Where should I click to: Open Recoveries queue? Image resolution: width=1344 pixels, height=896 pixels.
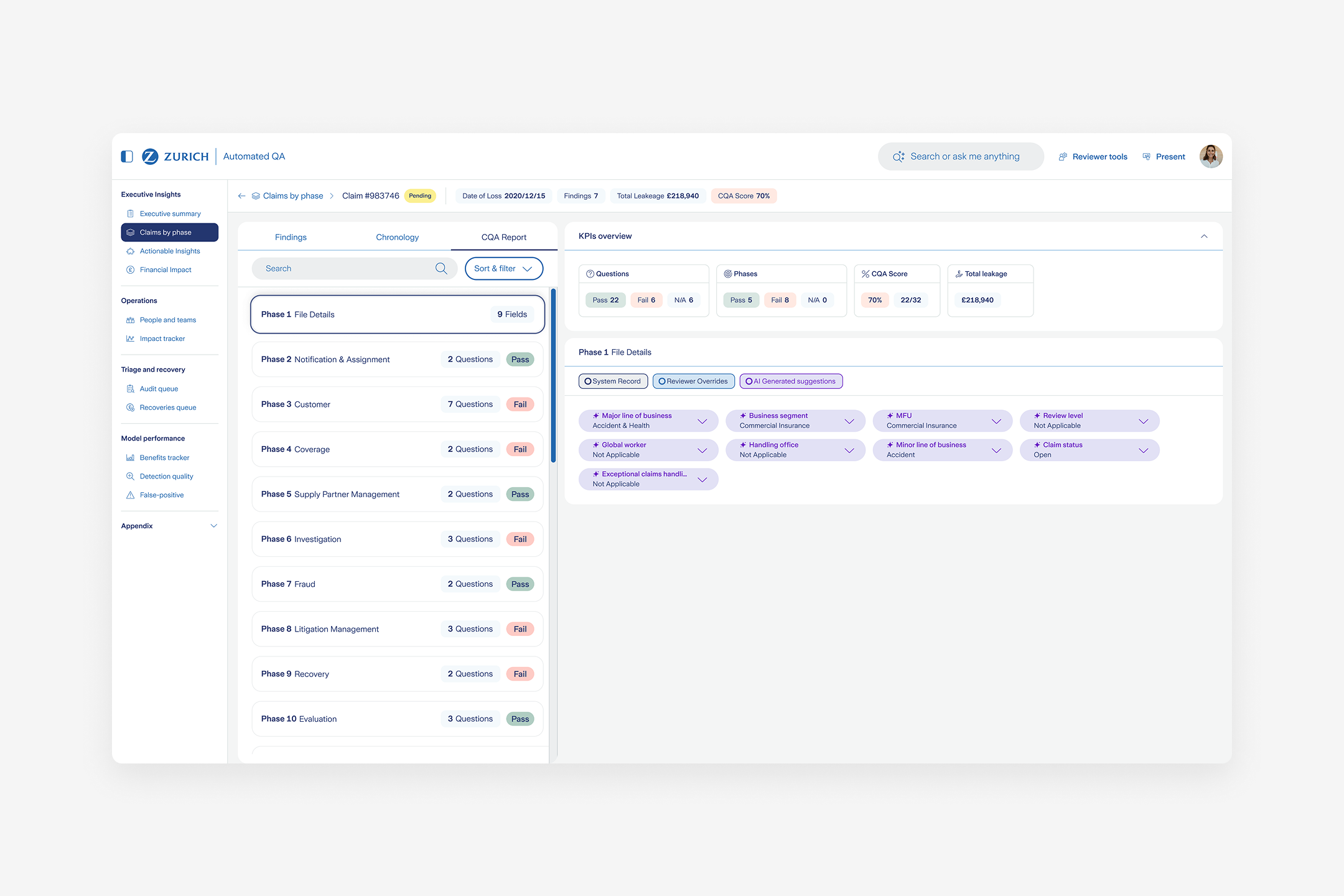tap(170, 408)
